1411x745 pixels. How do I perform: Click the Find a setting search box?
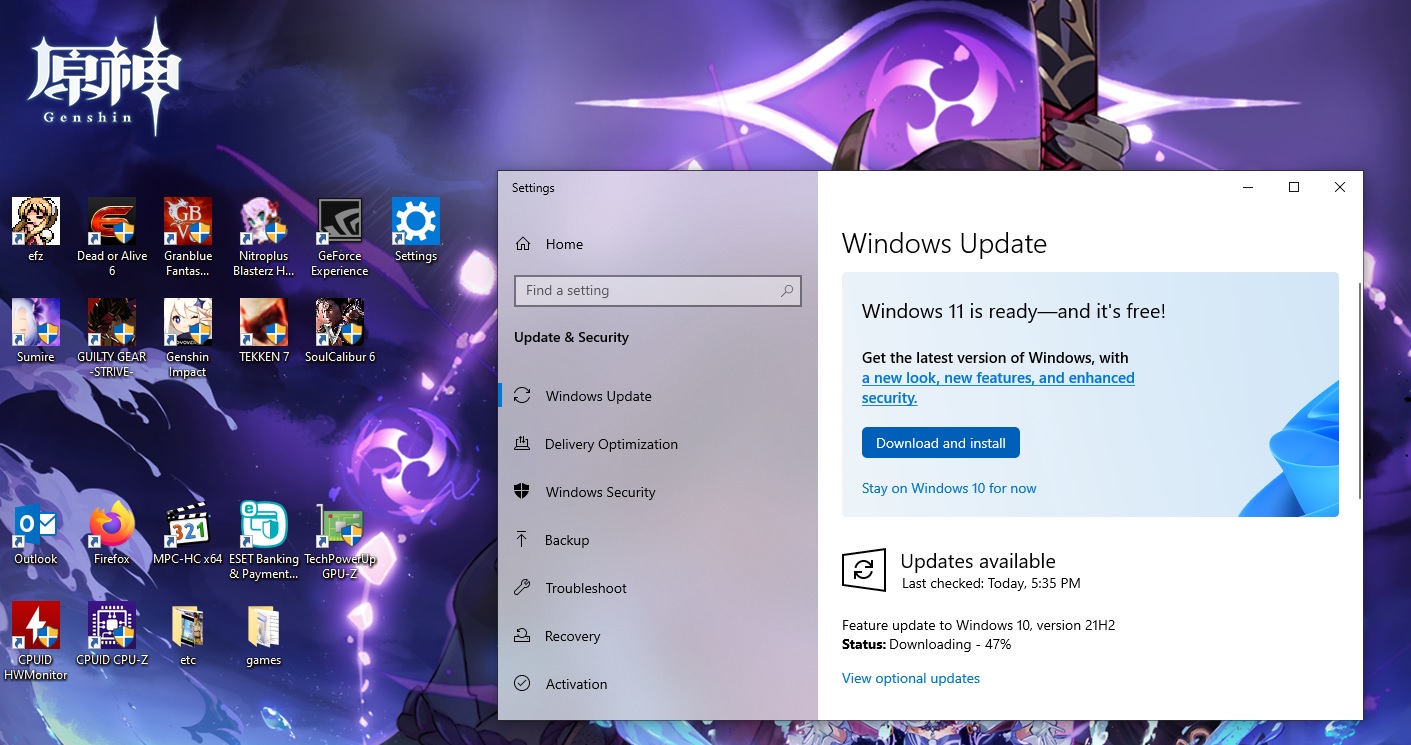[658, 291]
